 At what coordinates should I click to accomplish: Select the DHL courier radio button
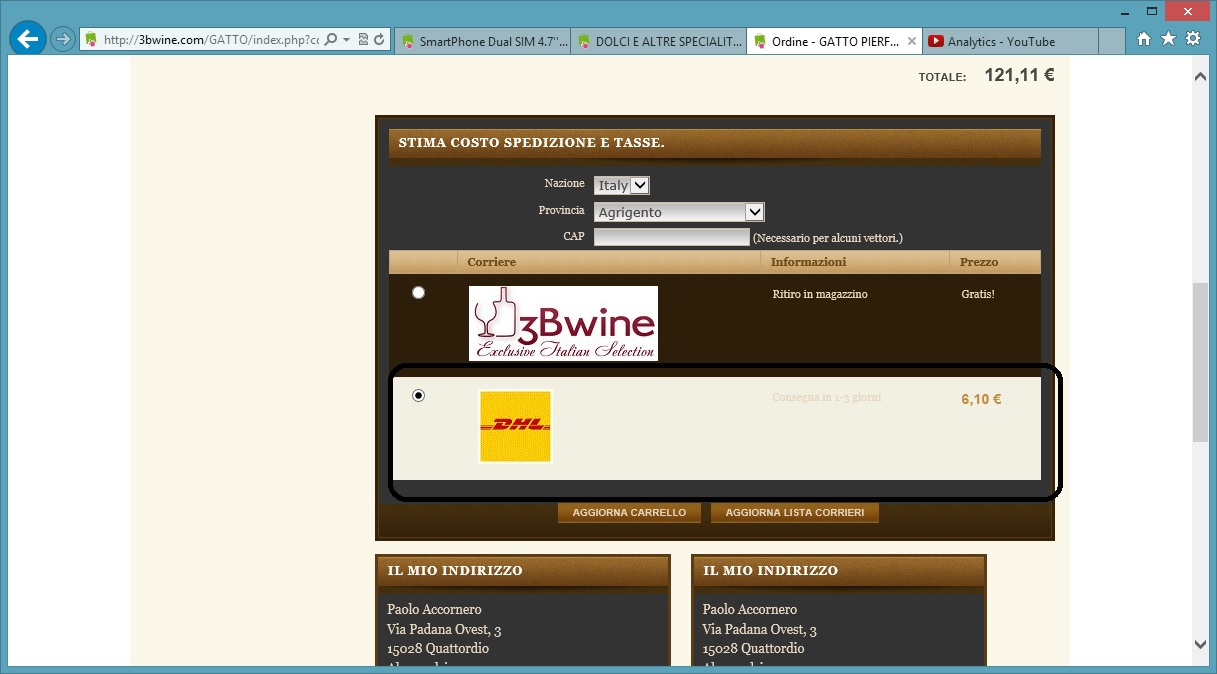coord(418,396)
